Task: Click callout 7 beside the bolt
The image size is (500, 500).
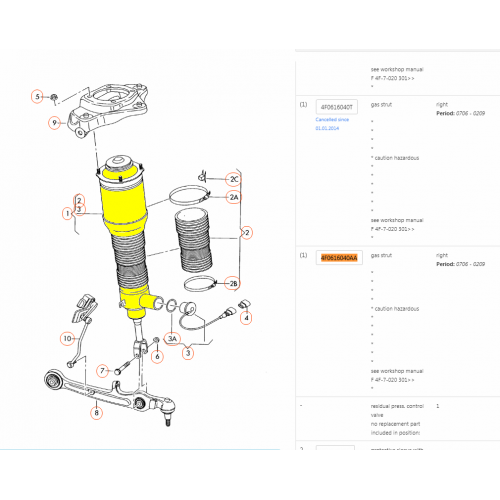Action: click(x=102, y=371)
